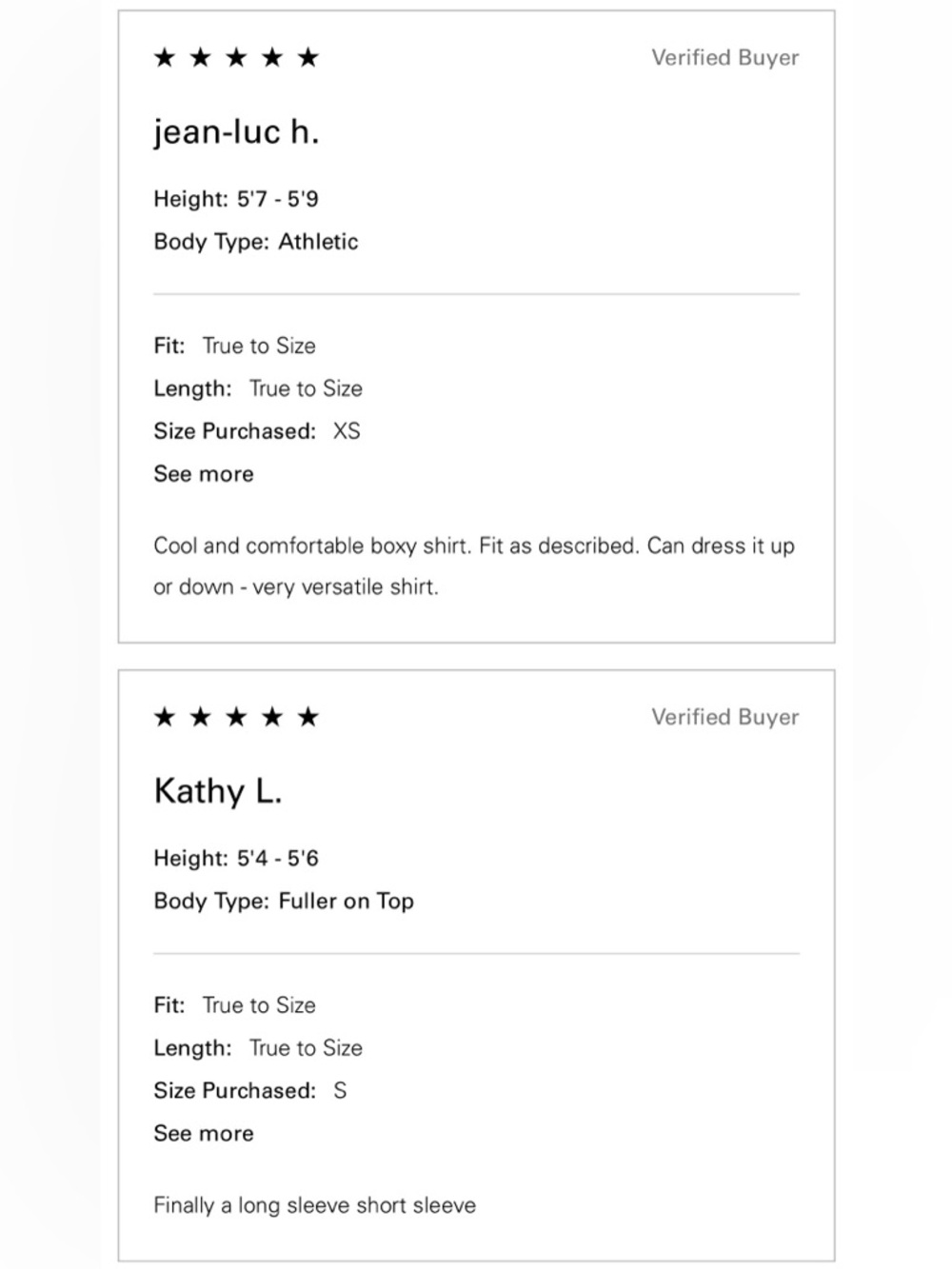Click fifth star in Kathy L.'s rating
Image resolution: width=952 pixels, height=1269 pixels.
pyautogui.click(x=307, y=717)
